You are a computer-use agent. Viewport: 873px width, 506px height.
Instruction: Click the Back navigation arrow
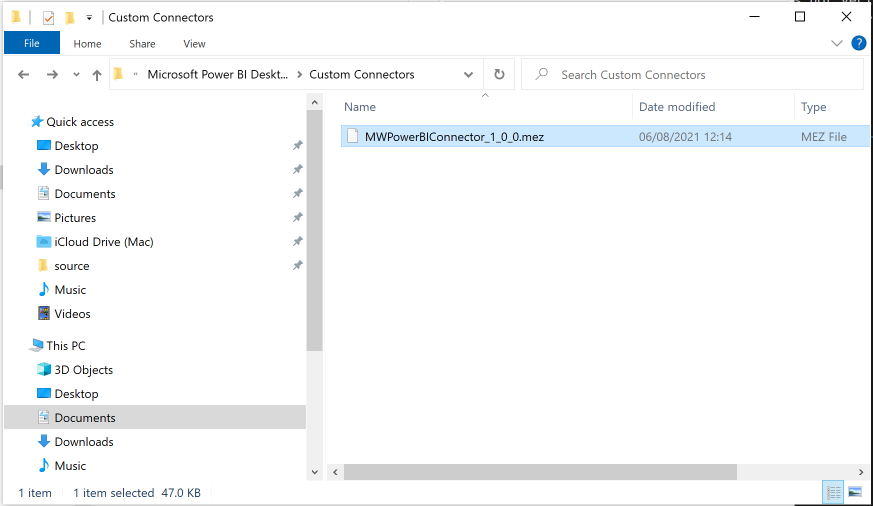(23, 75)
